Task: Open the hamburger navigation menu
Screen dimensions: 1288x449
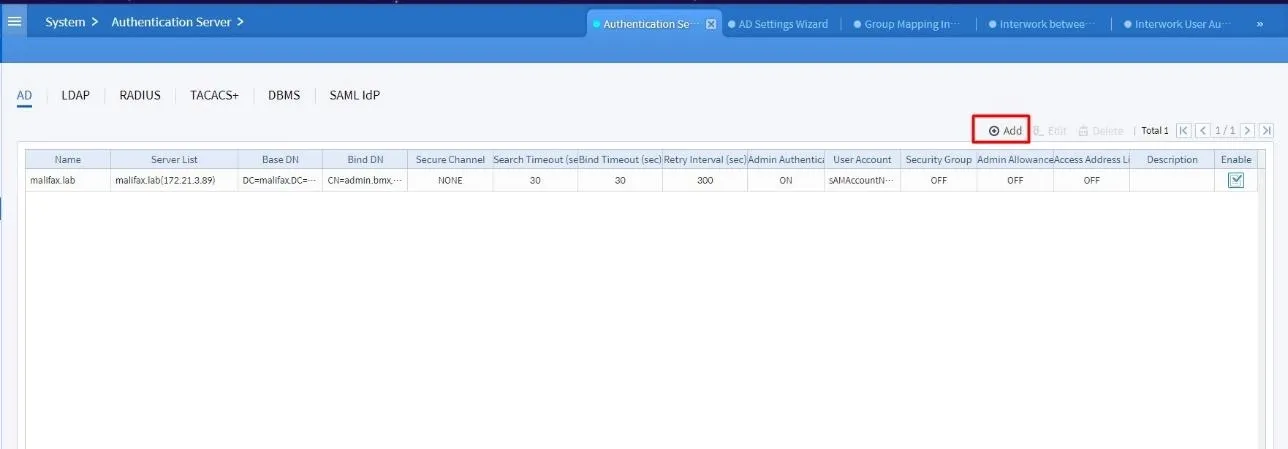Action: [x=14, y=22]
